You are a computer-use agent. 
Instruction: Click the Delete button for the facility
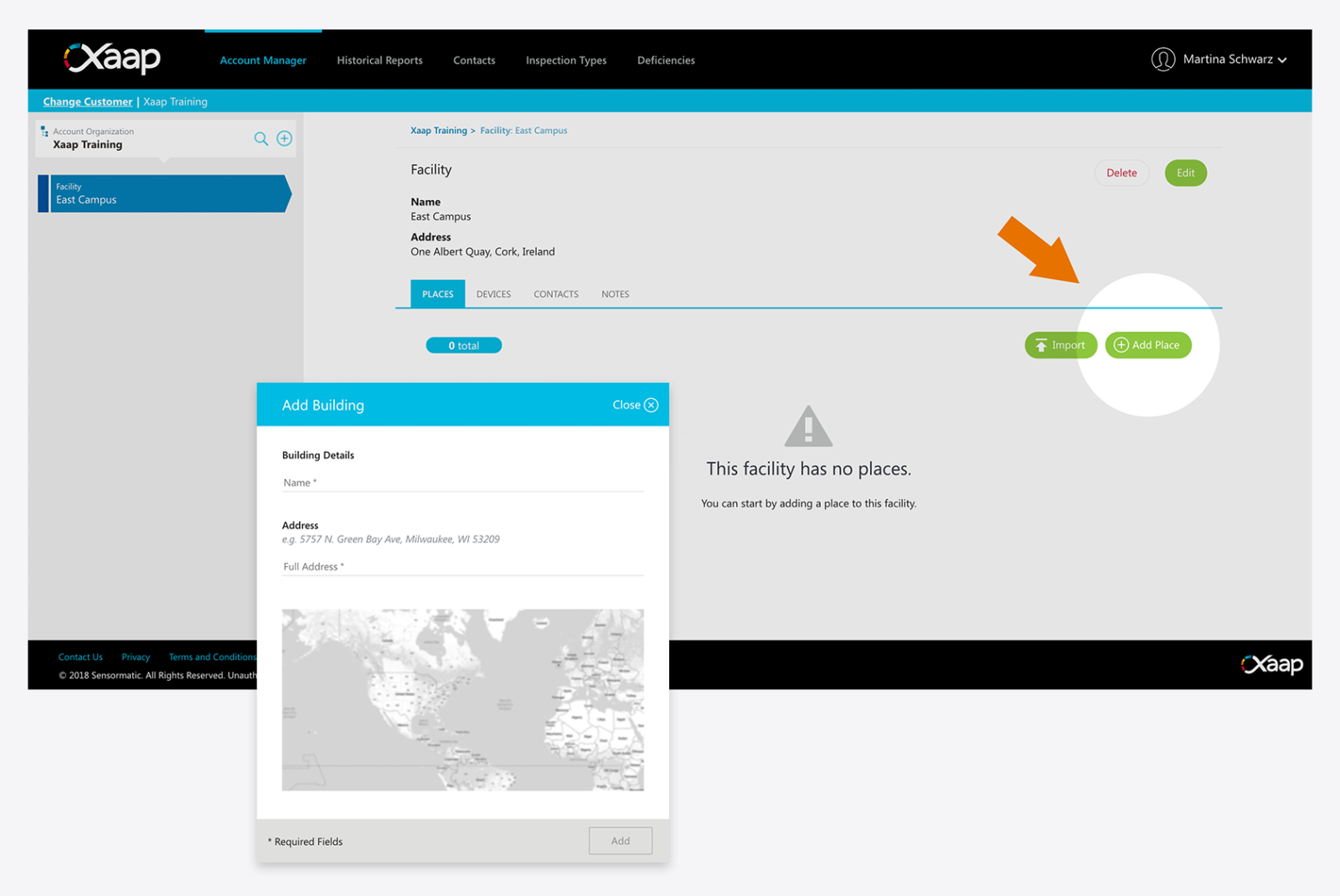point(1121,173)
